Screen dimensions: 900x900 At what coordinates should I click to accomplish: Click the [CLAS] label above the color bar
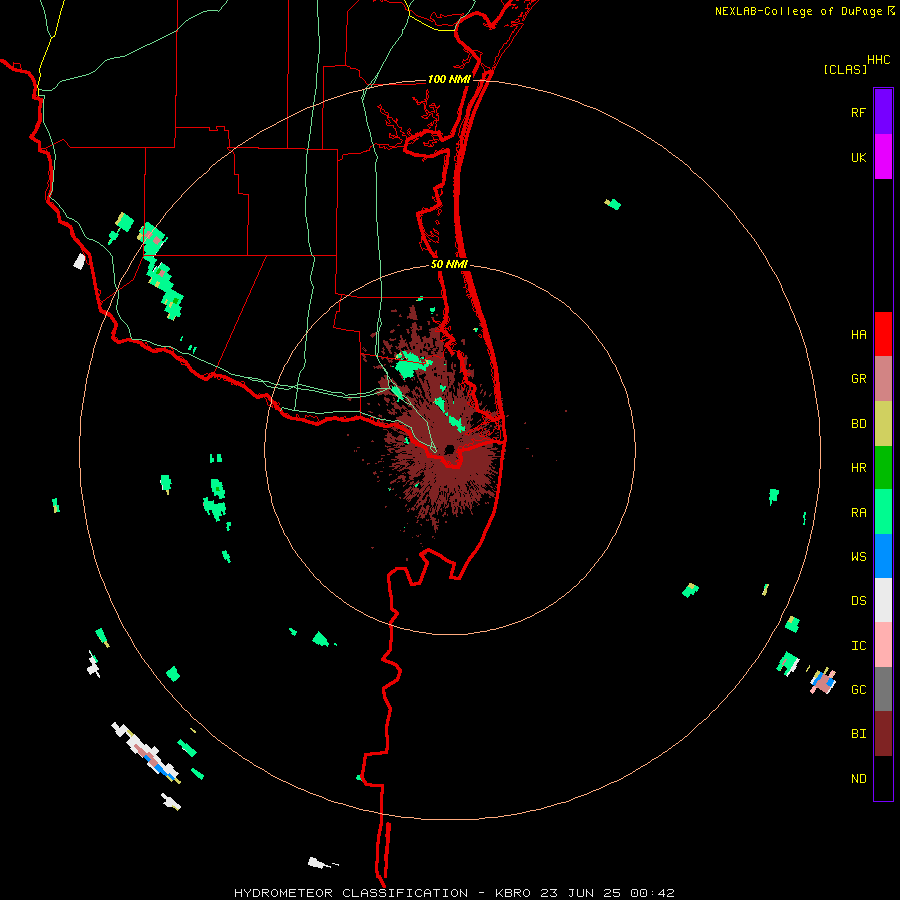[x=845, y=69]
